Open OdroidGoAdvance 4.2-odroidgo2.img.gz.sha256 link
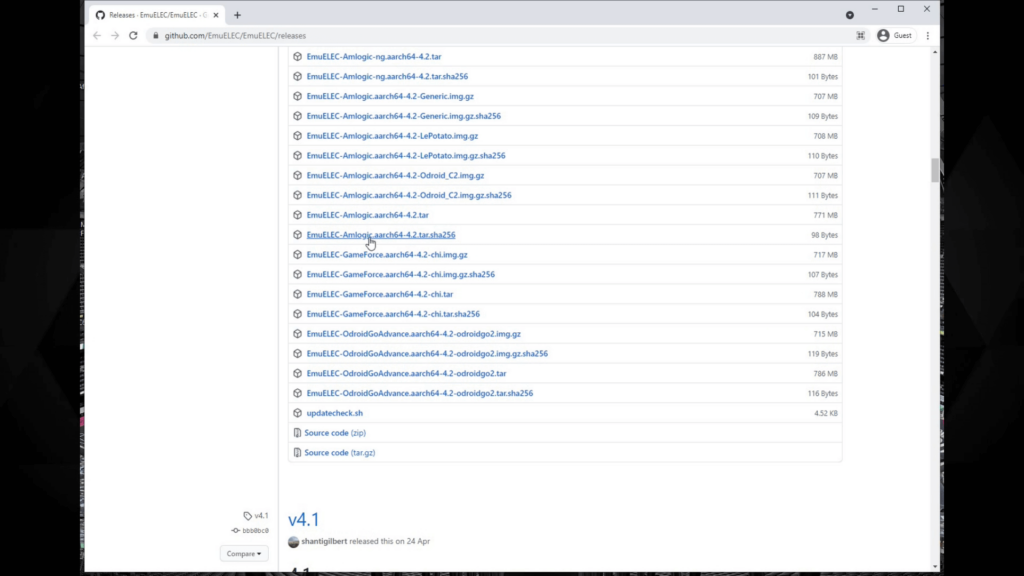Viewport: 1024px width, 576px height. (427, 354)
